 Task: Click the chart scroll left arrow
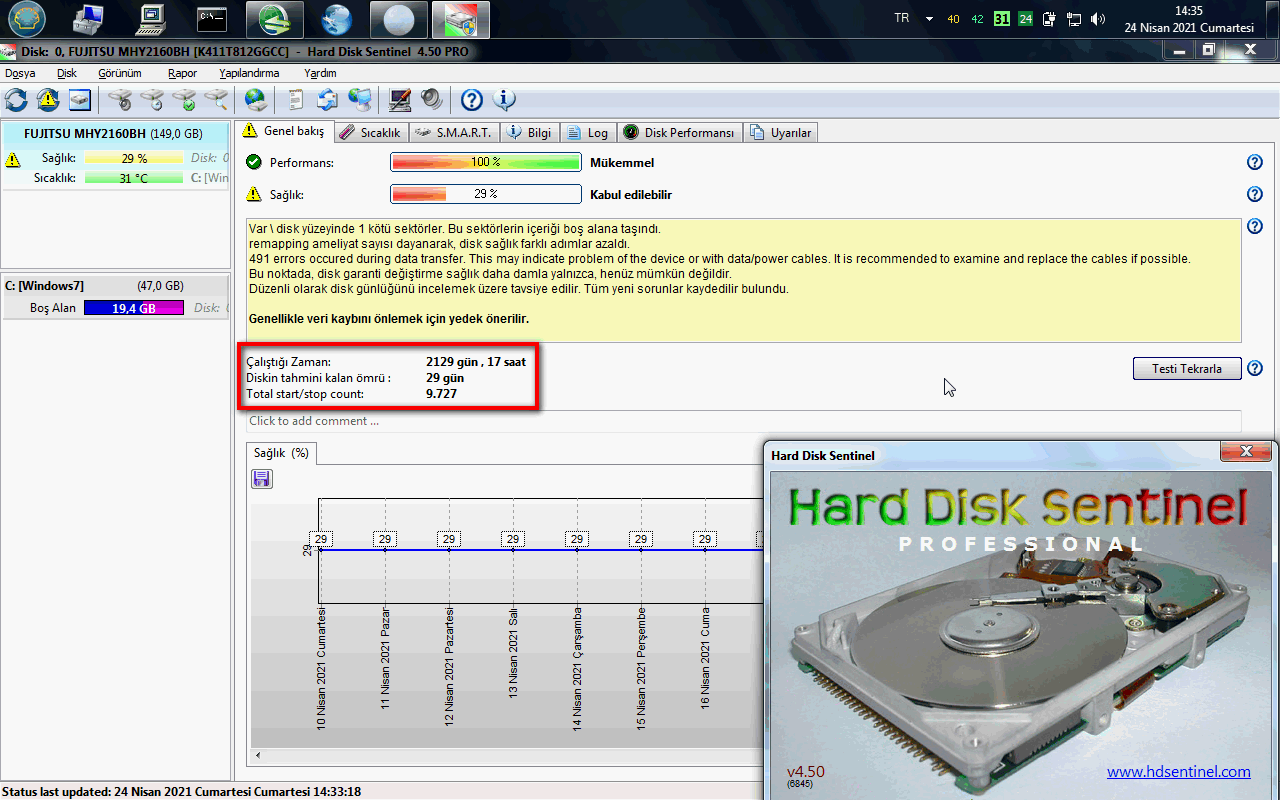pyautogui.click(x=257, y=756)
